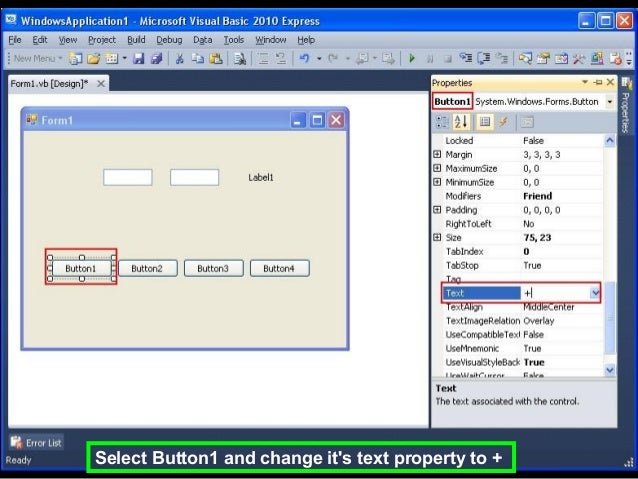The width and height of the screenshot is (638, 479).
Task: Open the Tools menu
Action: (234, 40)
